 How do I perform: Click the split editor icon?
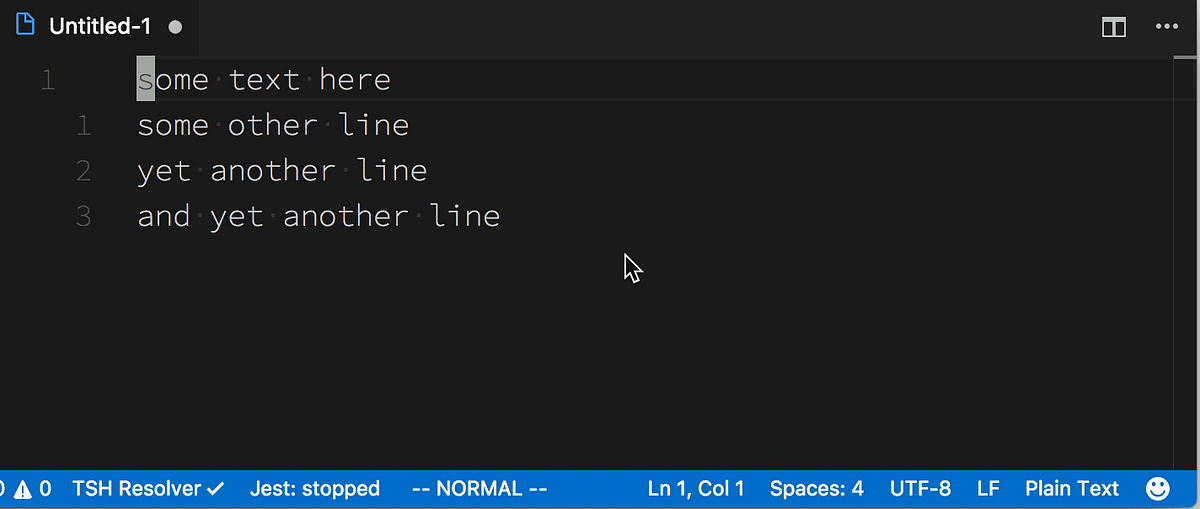(1114, 27)
